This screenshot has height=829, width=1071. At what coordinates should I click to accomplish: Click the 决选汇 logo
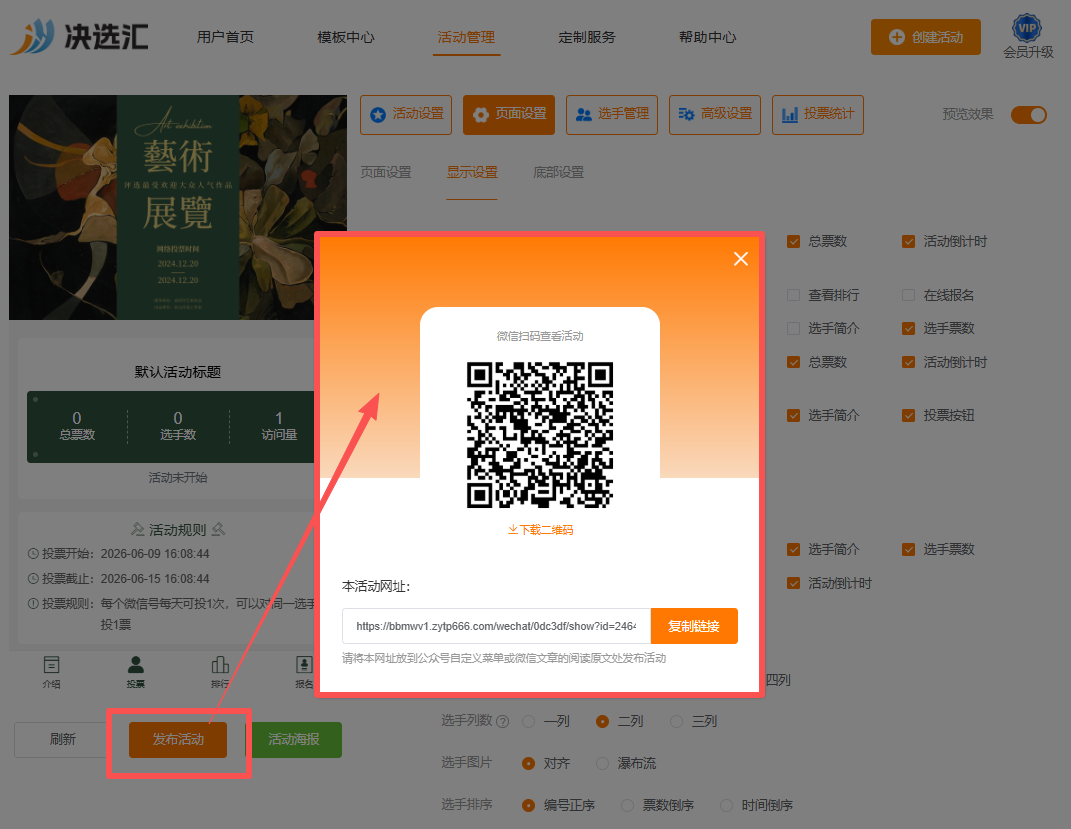point(80,36)
